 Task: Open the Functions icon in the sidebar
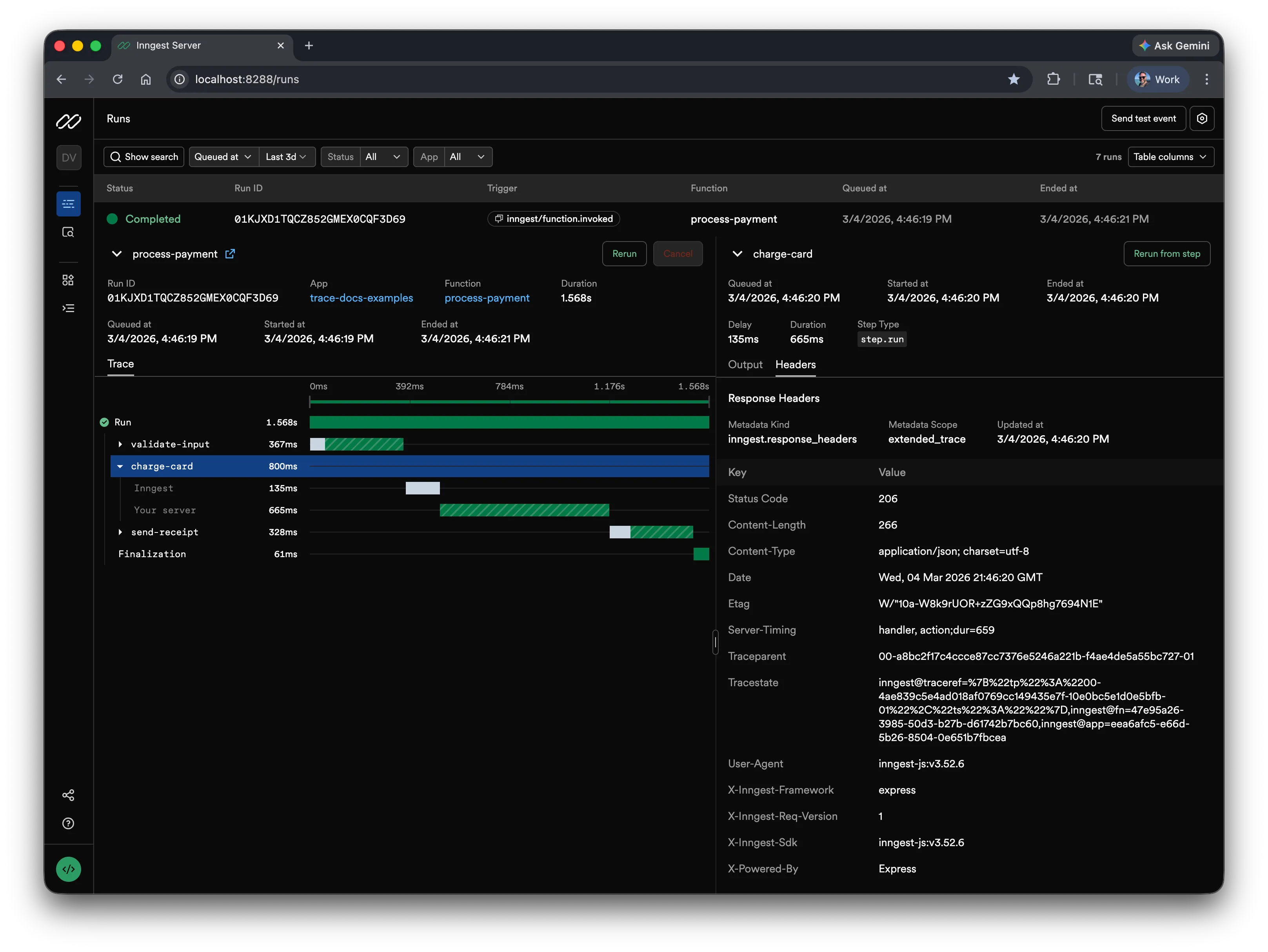(68, 308)
